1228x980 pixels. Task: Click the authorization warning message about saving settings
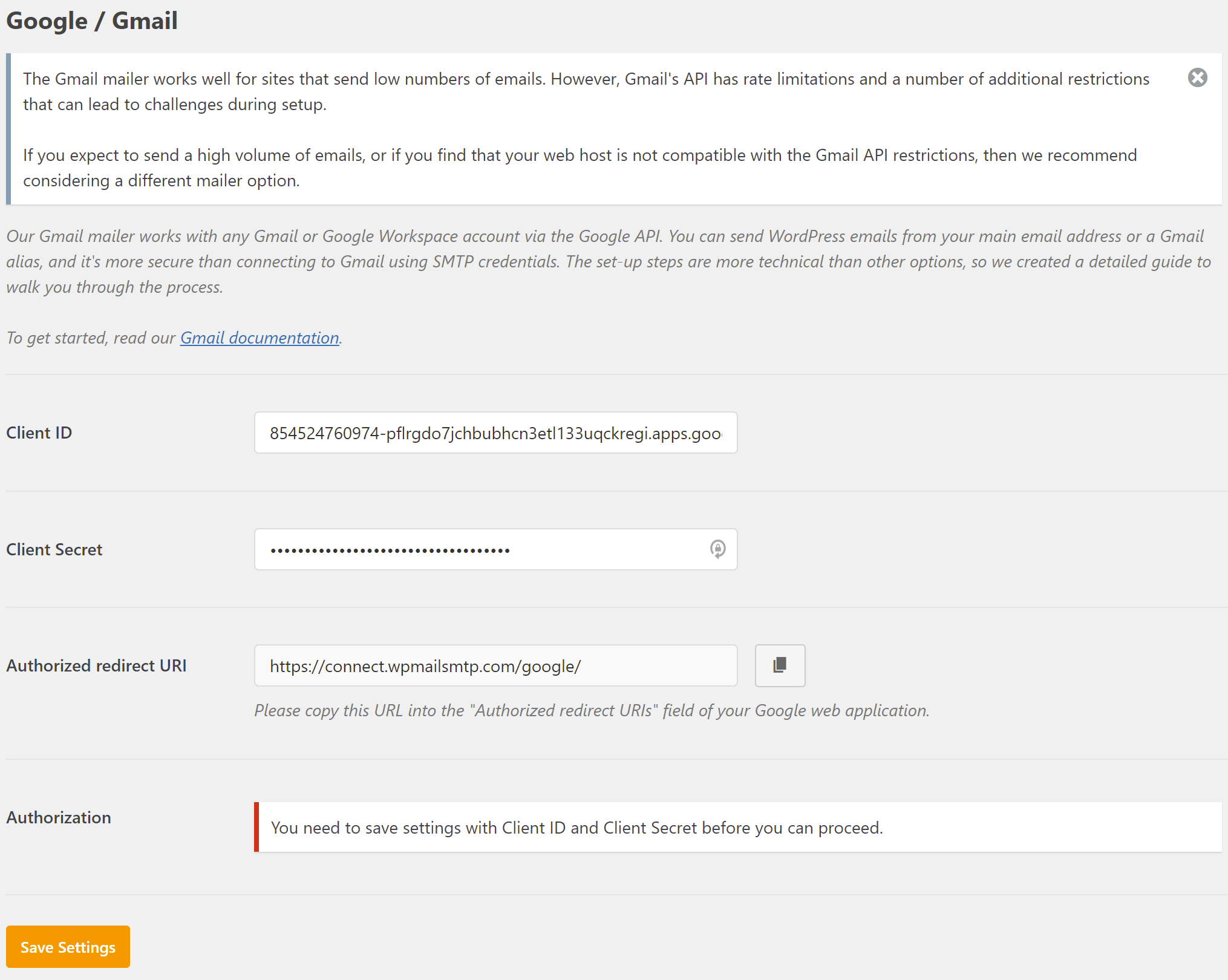577,828
